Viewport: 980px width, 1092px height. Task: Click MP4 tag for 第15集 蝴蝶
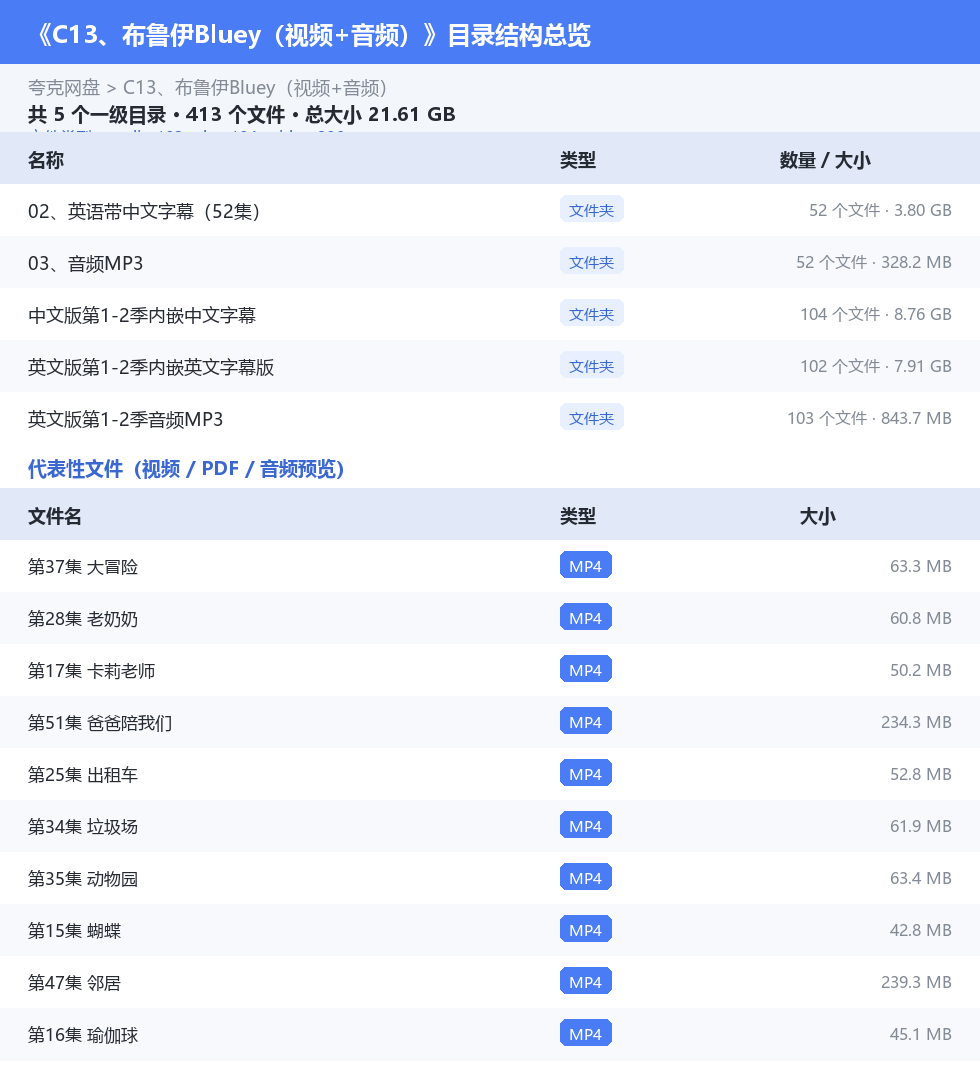(x=586, y=929)
